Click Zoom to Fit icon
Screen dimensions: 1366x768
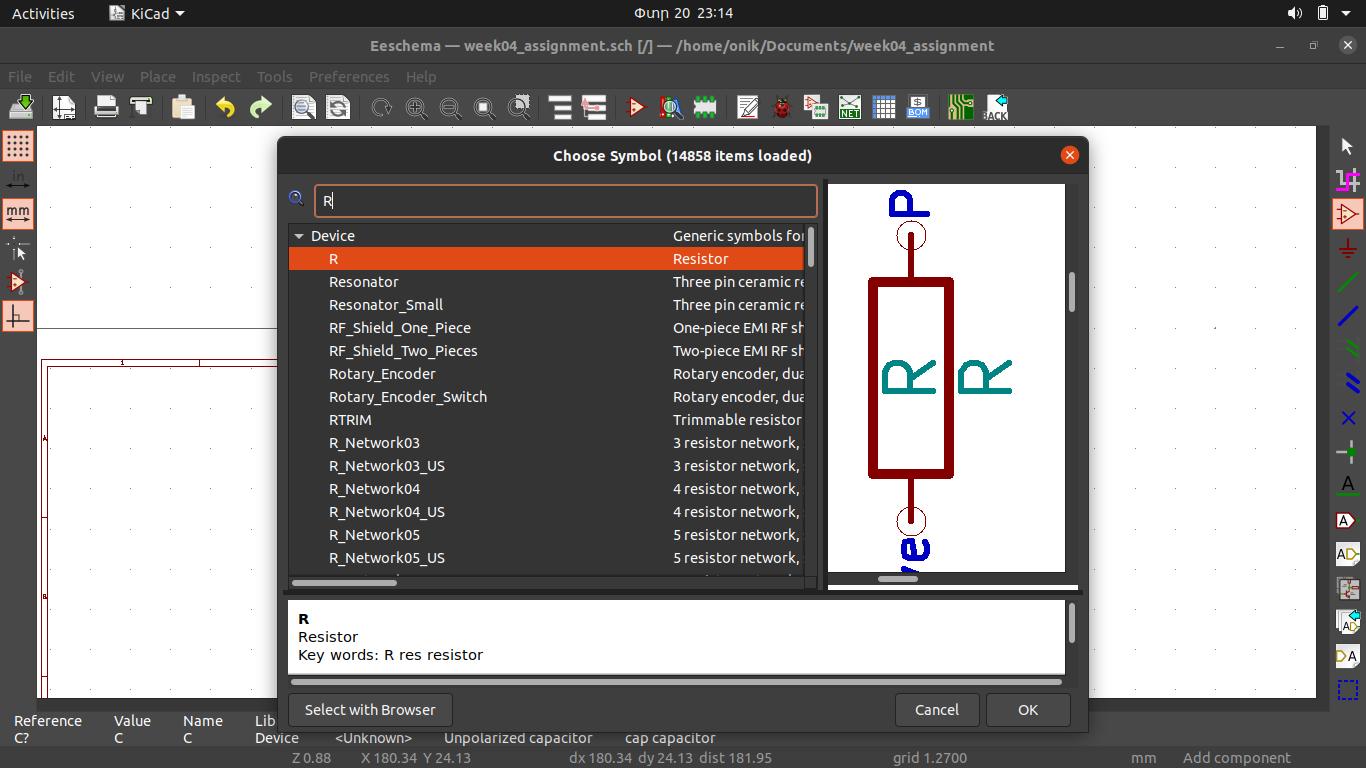pyautogui.click(x=484, y=107)
